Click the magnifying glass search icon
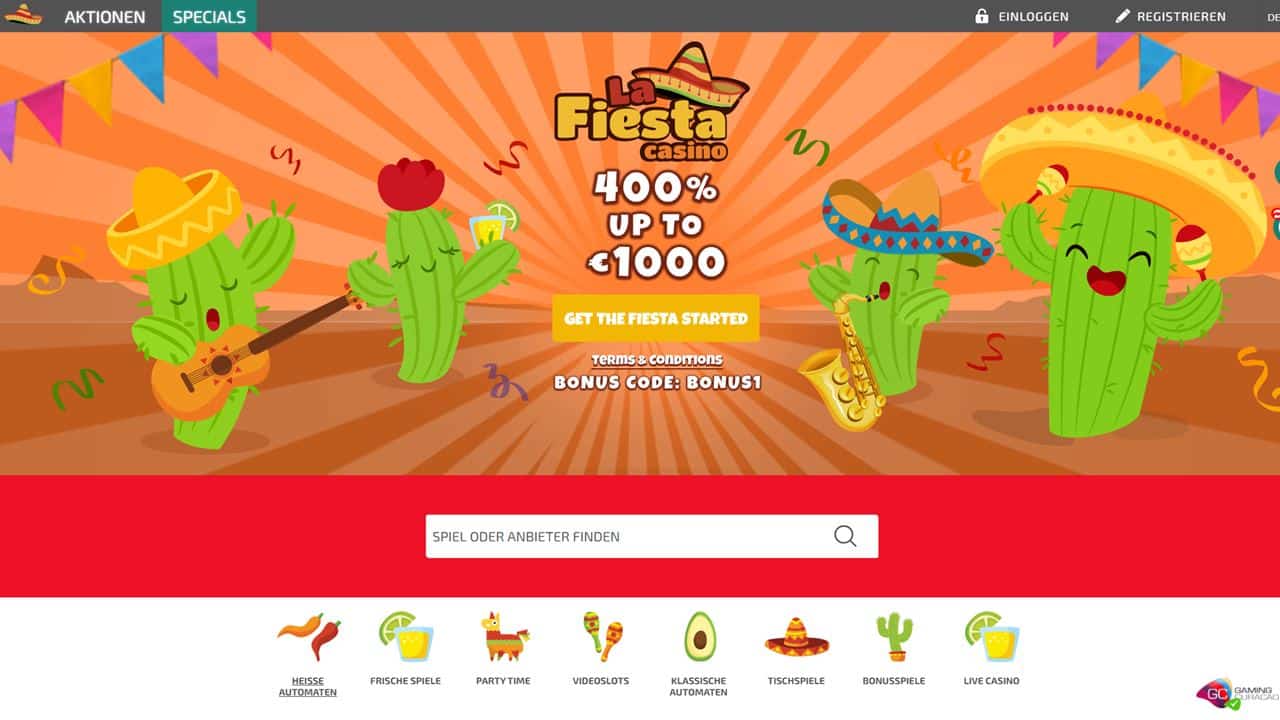This screenshot has width=1280, height=720. 845,536
